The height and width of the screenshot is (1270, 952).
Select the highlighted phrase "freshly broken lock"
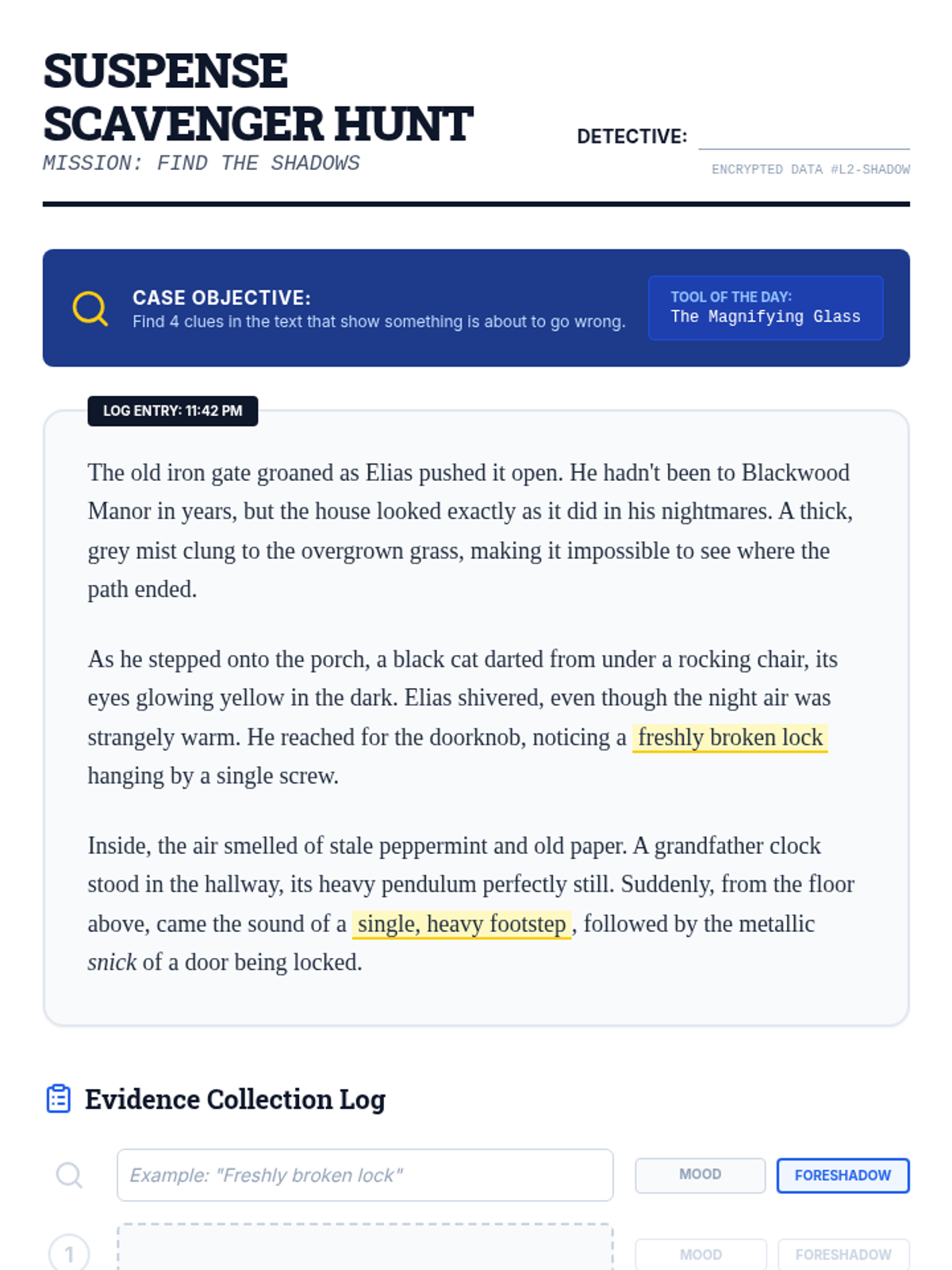730,737
